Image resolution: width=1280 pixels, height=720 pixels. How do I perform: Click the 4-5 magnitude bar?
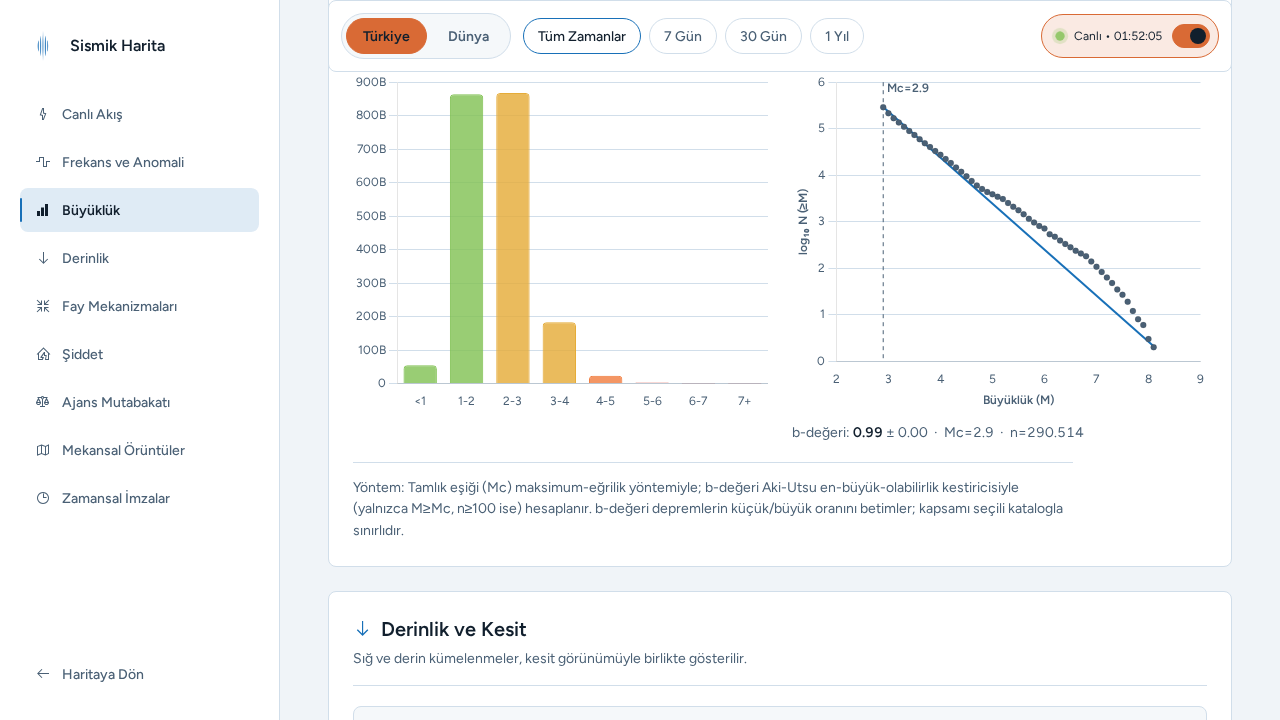pyautogui.click(x=605, y=380)
